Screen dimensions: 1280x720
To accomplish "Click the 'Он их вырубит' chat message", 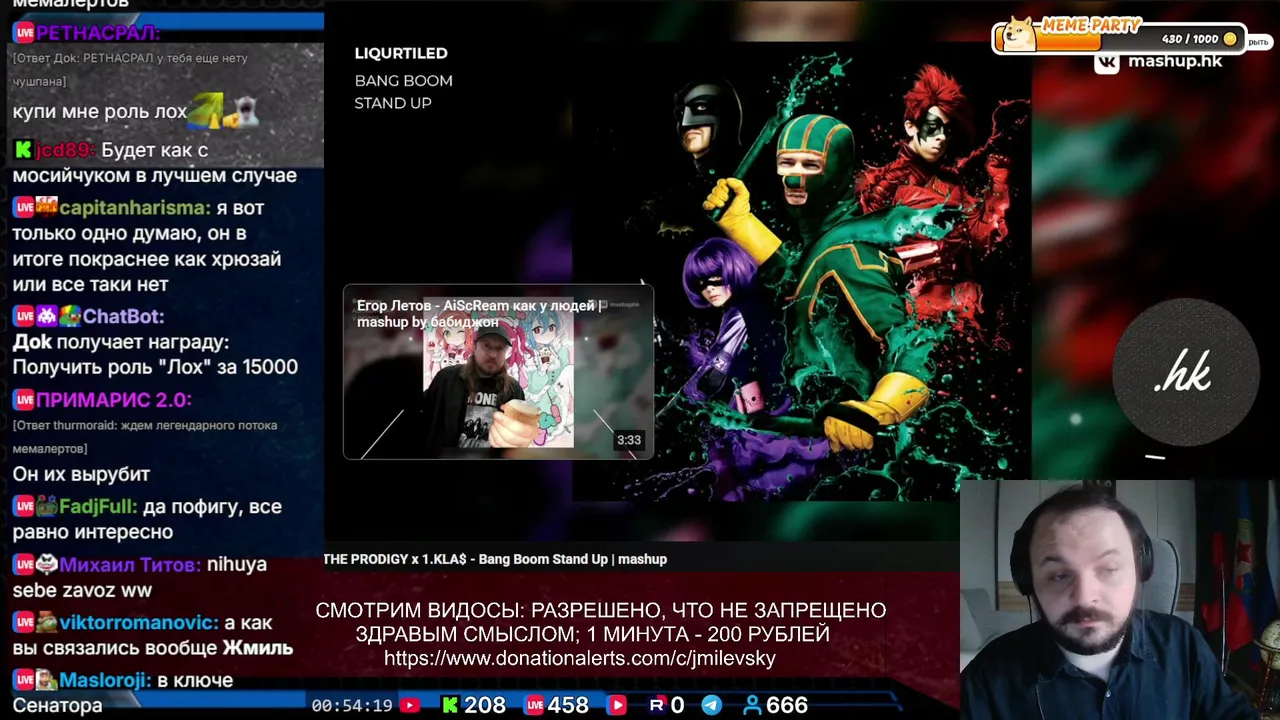I will coord(81,474).
